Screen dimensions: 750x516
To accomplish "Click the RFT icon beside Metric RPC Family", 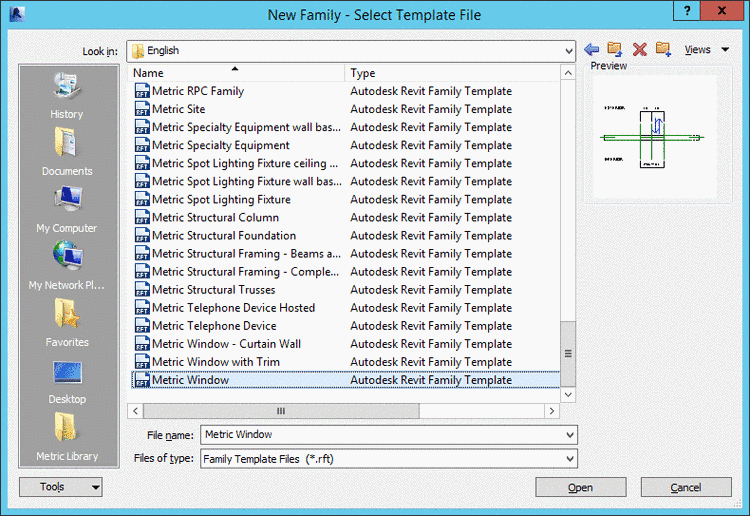I will [142, 91].
